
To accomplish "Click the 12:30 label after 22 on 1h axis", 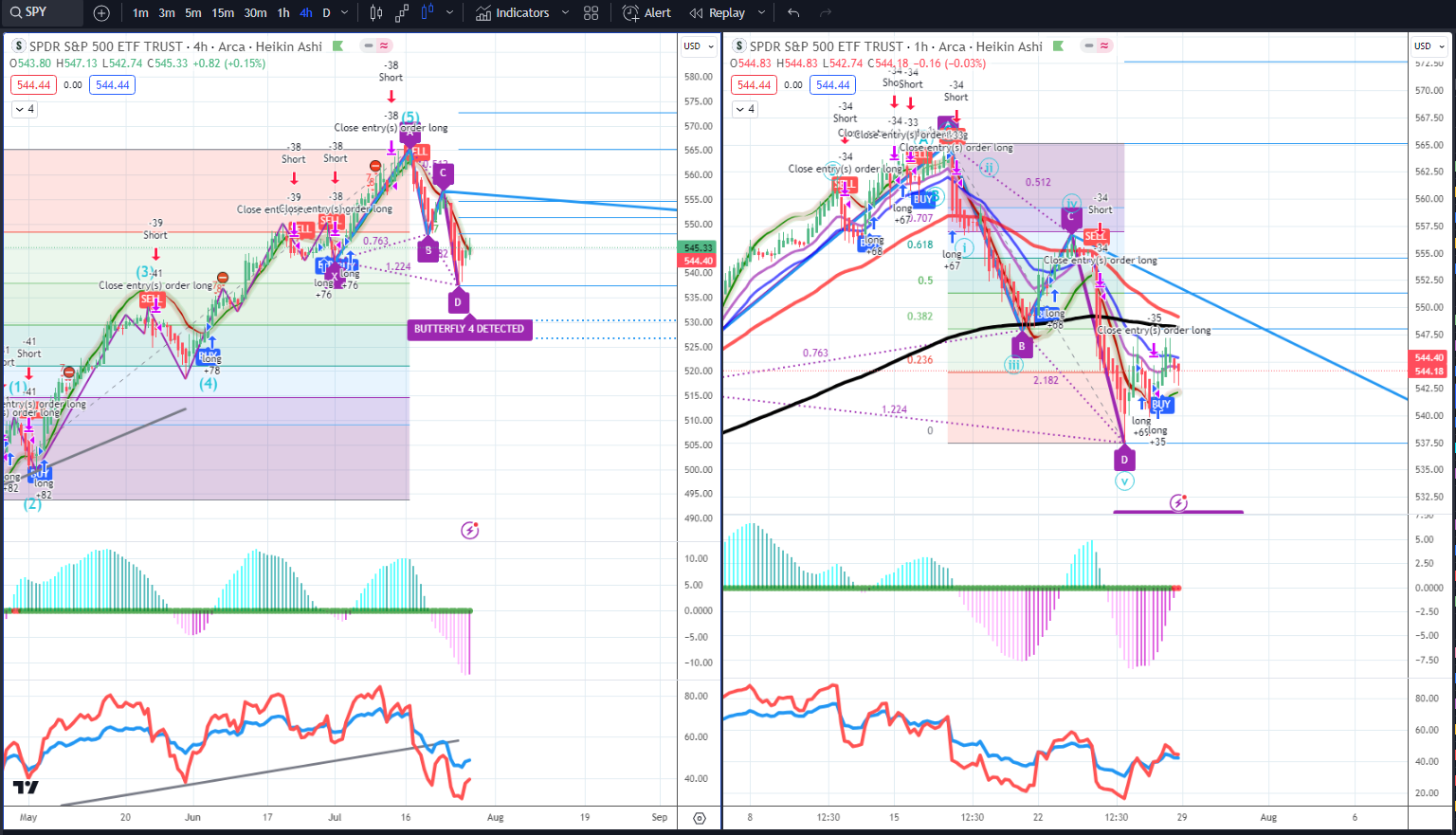I will point(1116,817).
